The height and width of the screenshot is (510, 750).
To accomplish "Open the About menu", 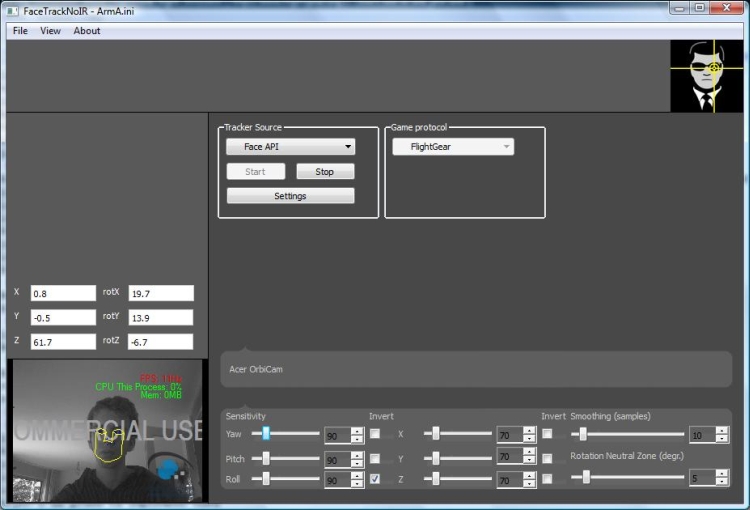I will click(x=87, y=31).
